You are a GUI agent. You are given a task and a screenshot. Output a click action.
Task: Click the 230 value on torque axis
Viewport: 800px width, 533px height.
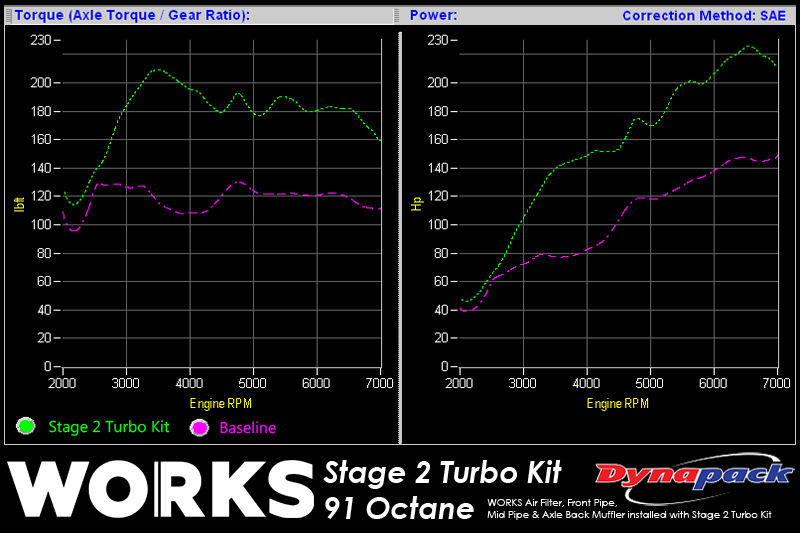tap(40, 40)
